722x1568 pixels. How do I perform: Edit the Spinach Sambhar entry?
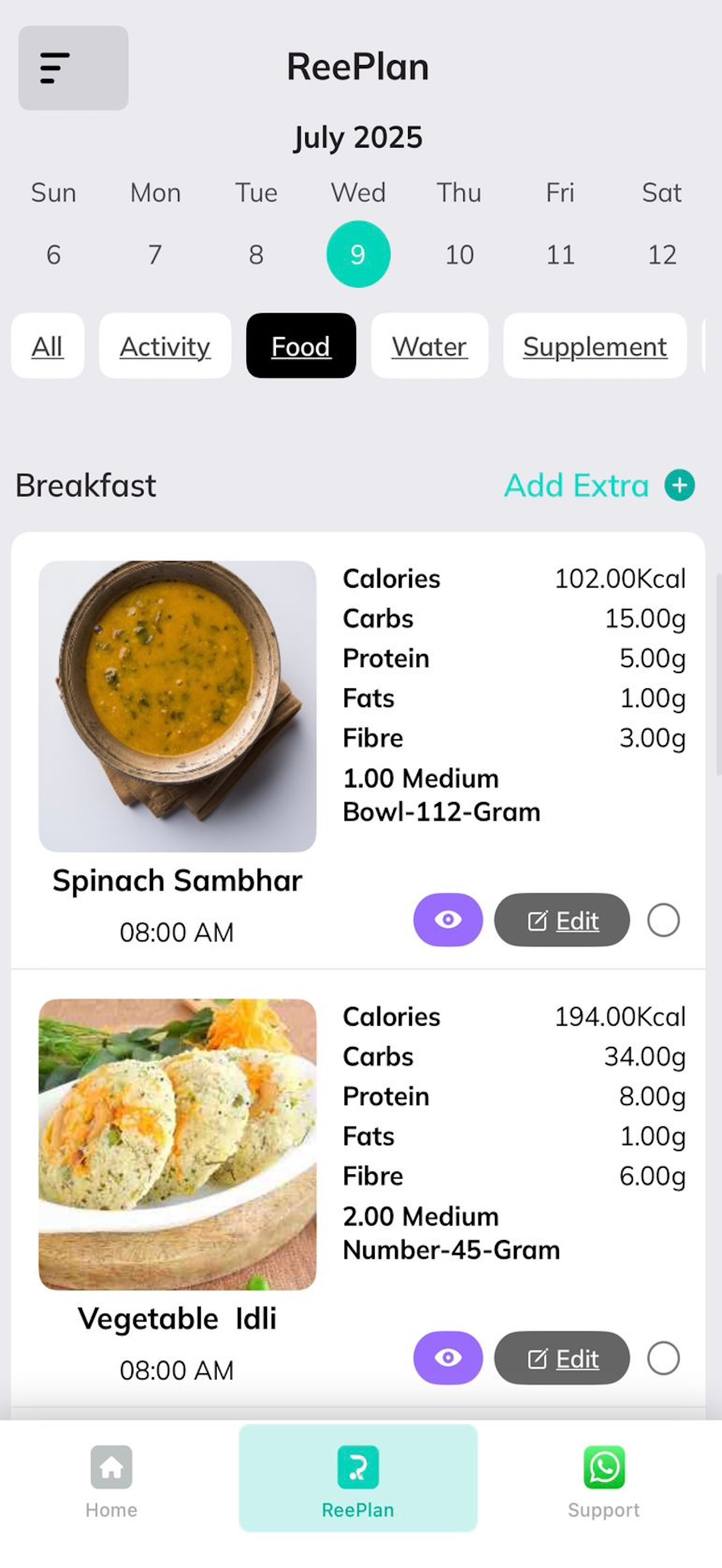(562, 920)
